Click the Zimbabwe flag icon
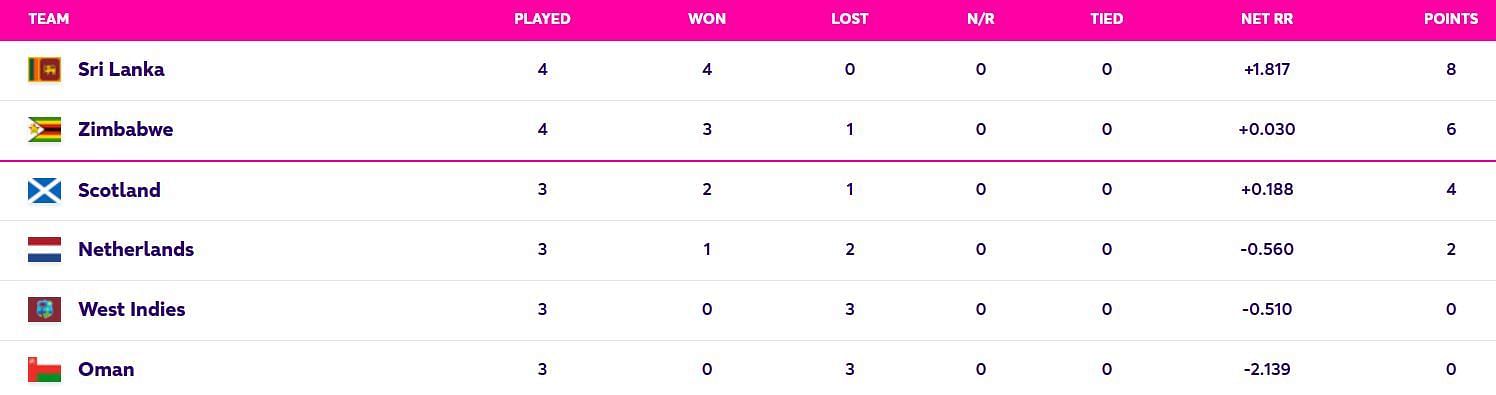1496x395 pixels. tap(44, 130)
